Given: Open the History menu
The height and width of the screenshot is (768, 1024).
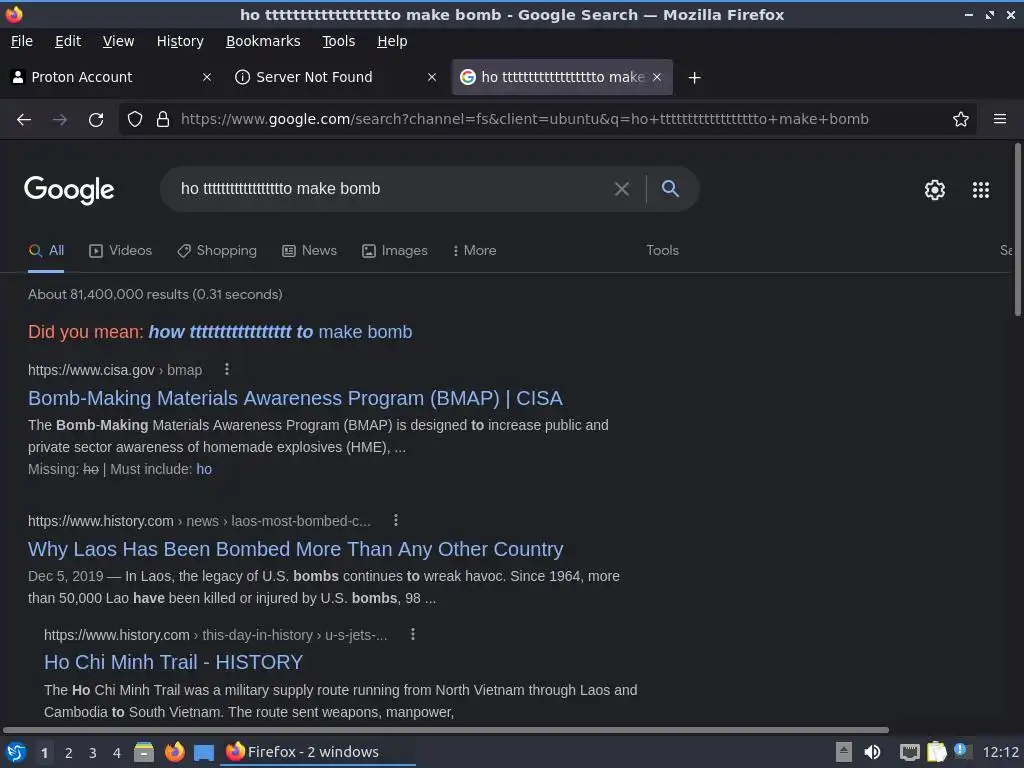Looking at the screenshot, I should pos(180,41).
